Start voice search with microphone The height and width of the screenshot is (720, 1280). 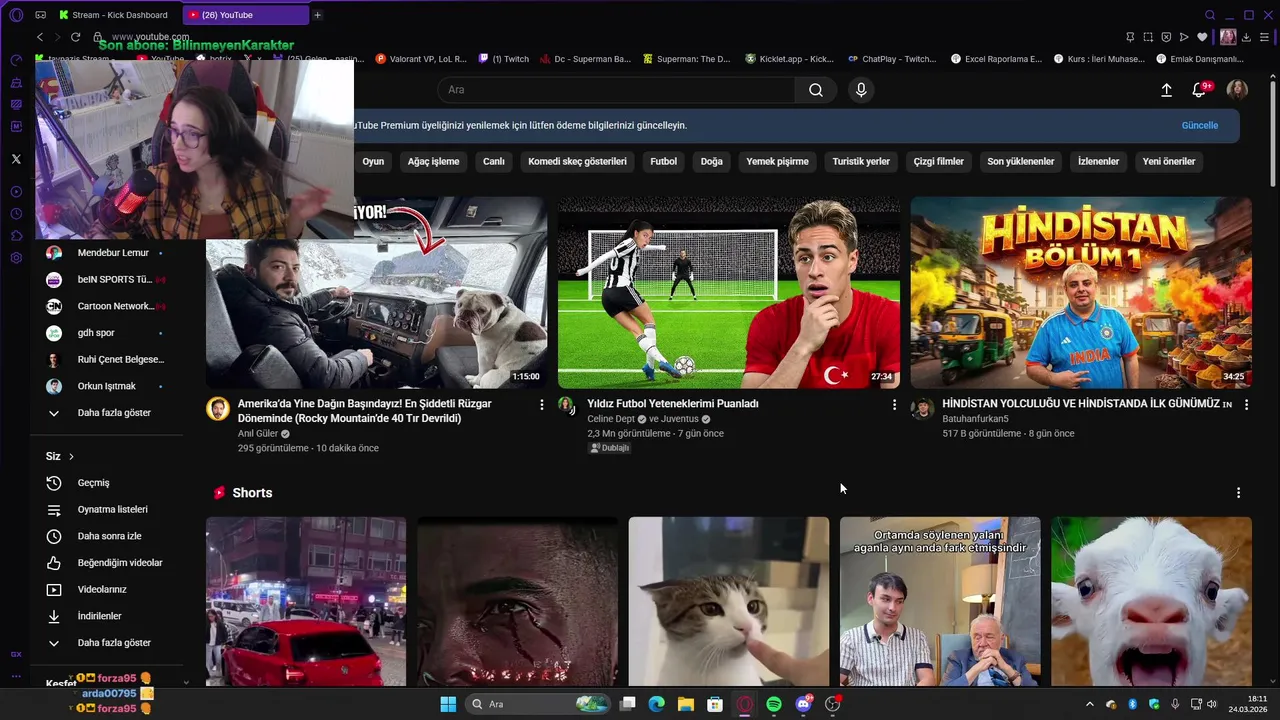(x=861, y=90)
